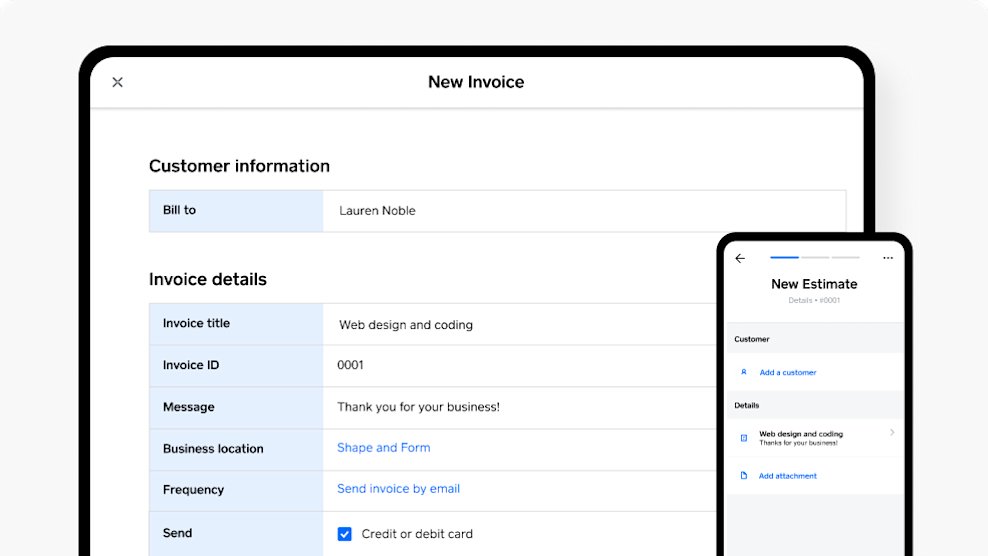The width and height of the screenshot is (988, 556).
Task: Select the Web design and coding details row
Action: click(815, 437)
